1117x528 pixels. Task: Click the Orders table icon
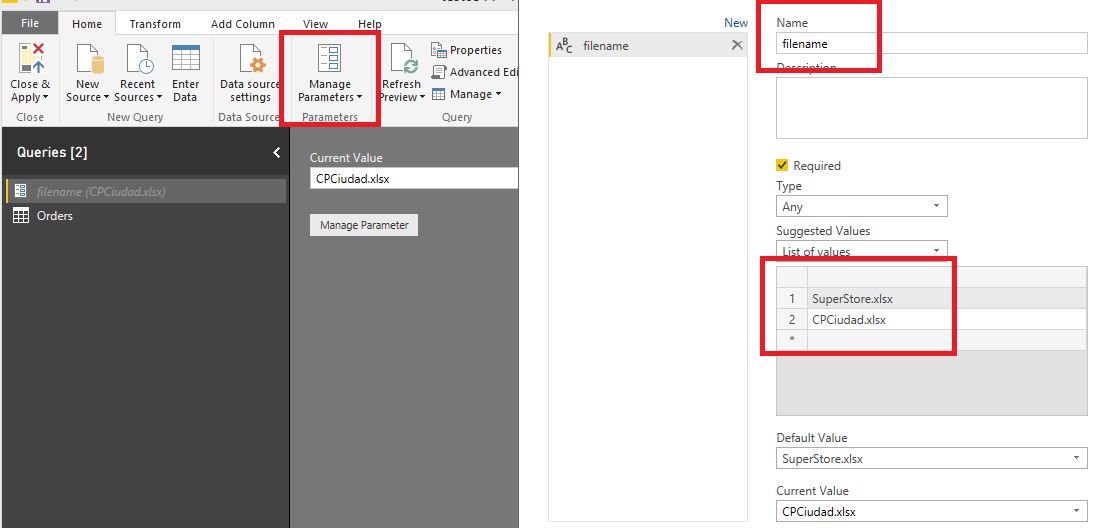click(x=21, y=216)
